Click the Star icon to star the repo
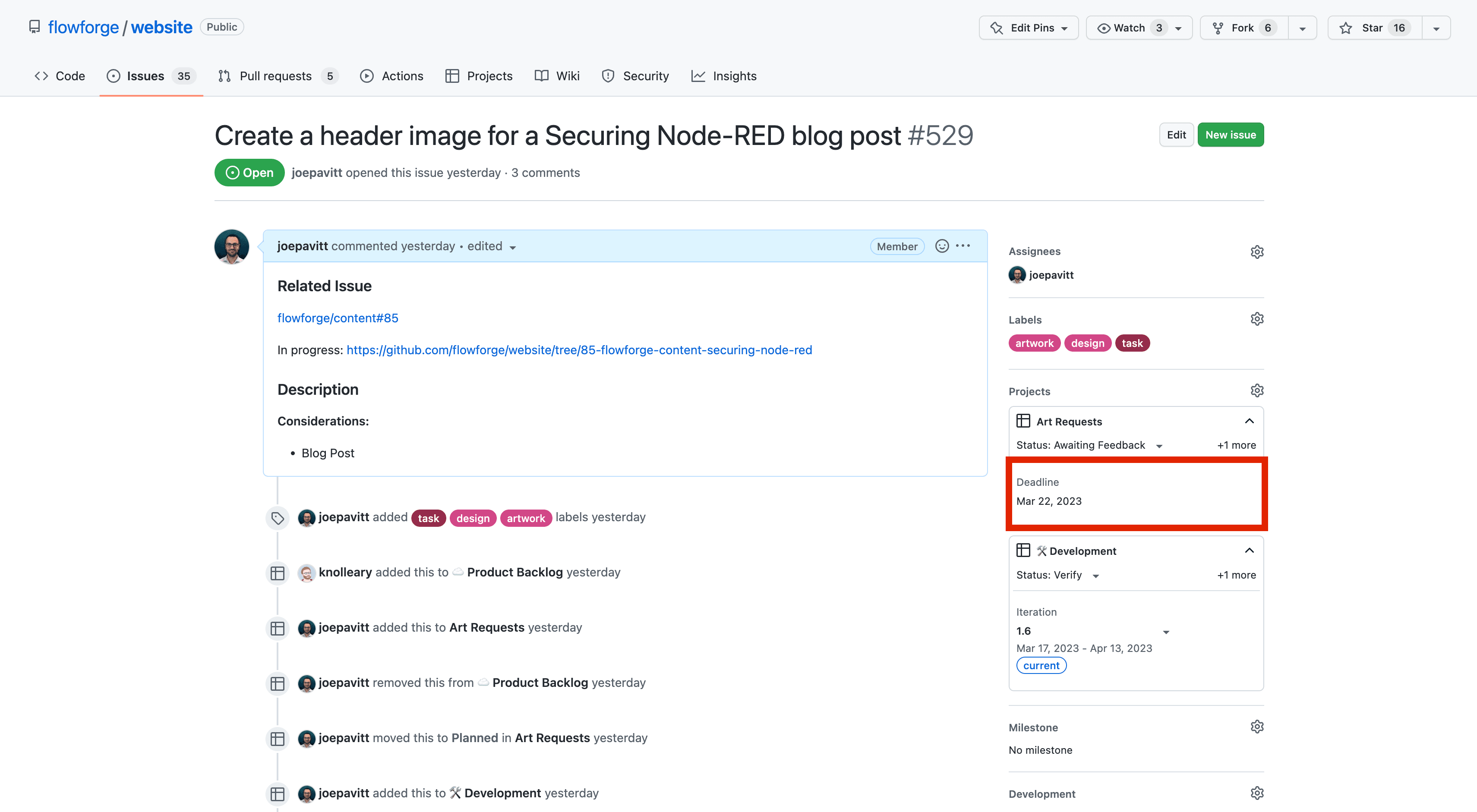Viewport: 1477px width, 812px height. click(x=1345, y=27)
